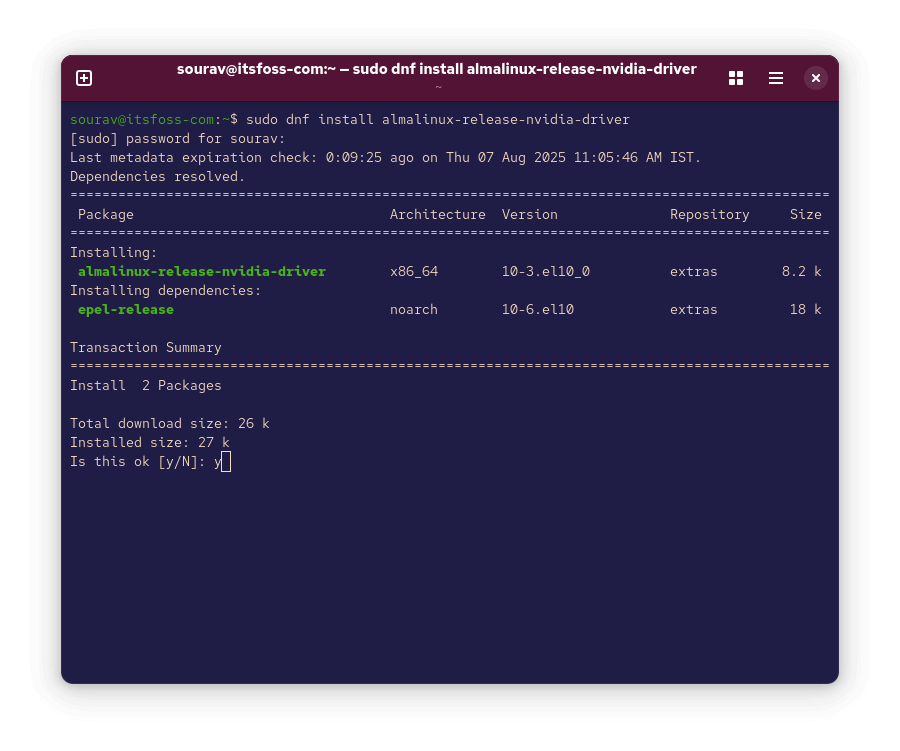Screen dimensions: 900x751
Task: Click the window title in header bar
Action: [437, 69]
